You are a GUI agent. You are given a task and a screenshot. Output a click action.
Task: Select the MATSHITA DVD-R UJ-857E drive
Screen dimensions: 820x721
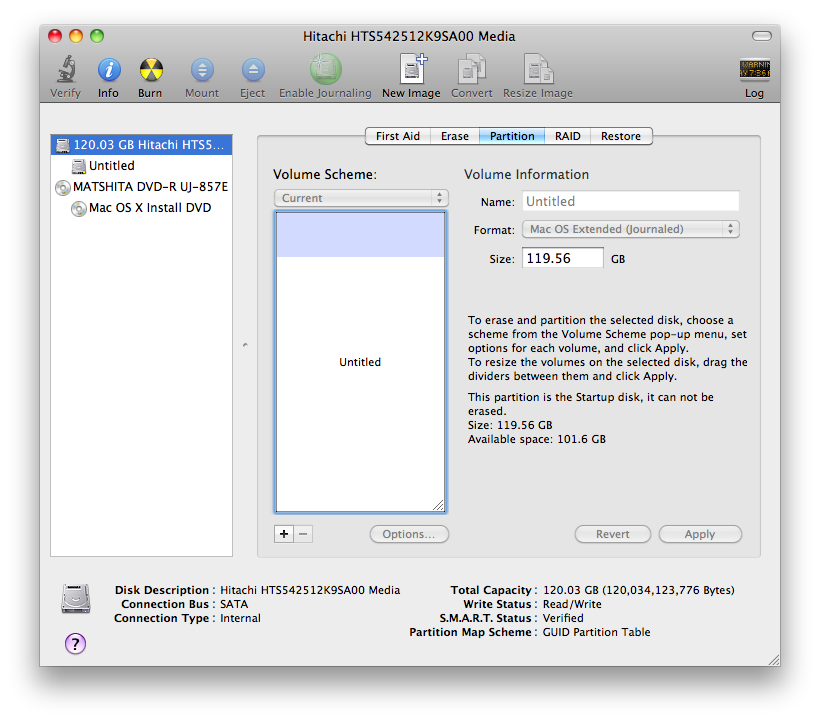click(x=141, y=187)
